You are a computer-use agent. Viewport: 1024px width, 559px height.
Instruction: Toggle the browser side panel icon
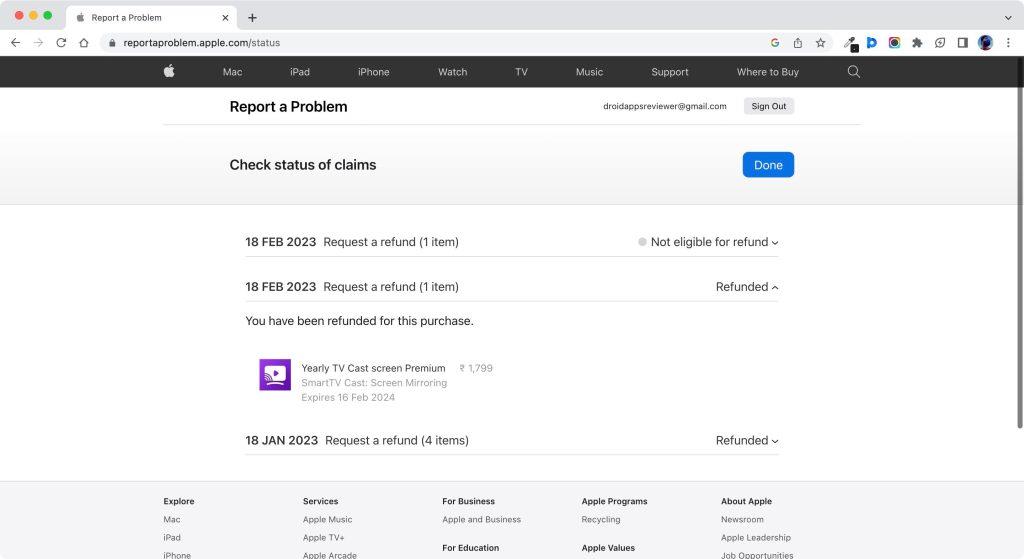click(963, 42)
